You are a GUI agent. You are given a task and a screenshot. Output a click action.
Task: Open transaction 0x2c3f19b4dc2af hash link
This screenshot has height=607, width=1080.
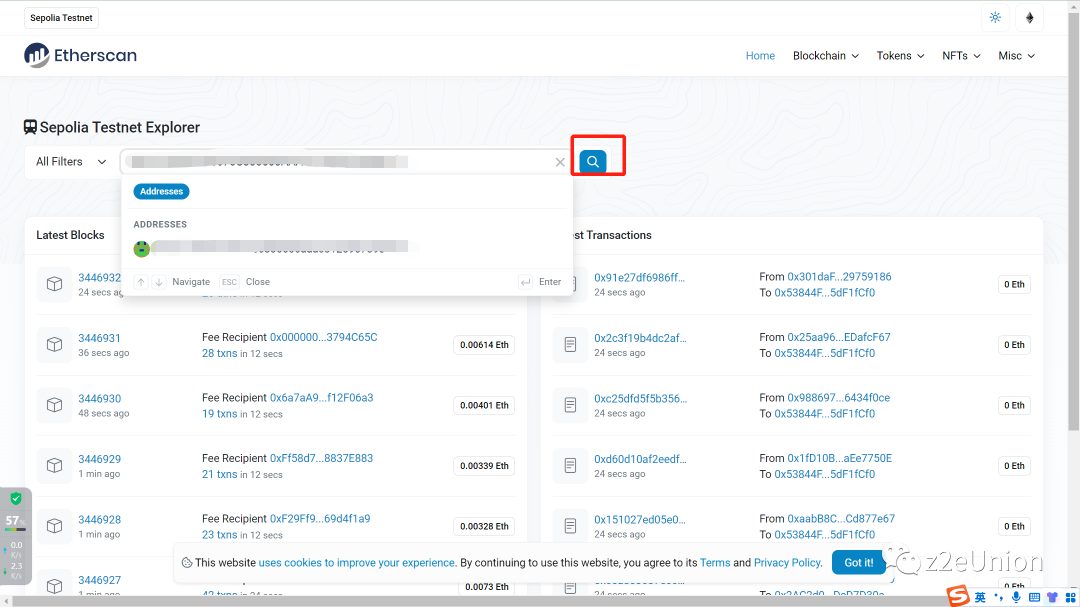(641, 338)
